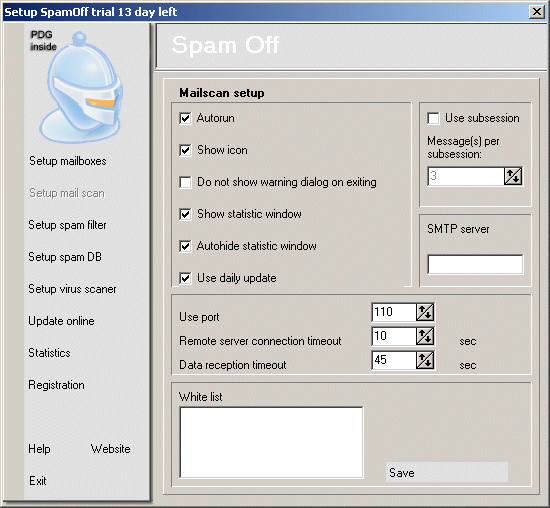Open Setup spam DB page
The height and width of the screenshot is (508, 550).
pyautogui.click(x=65, y=257)
